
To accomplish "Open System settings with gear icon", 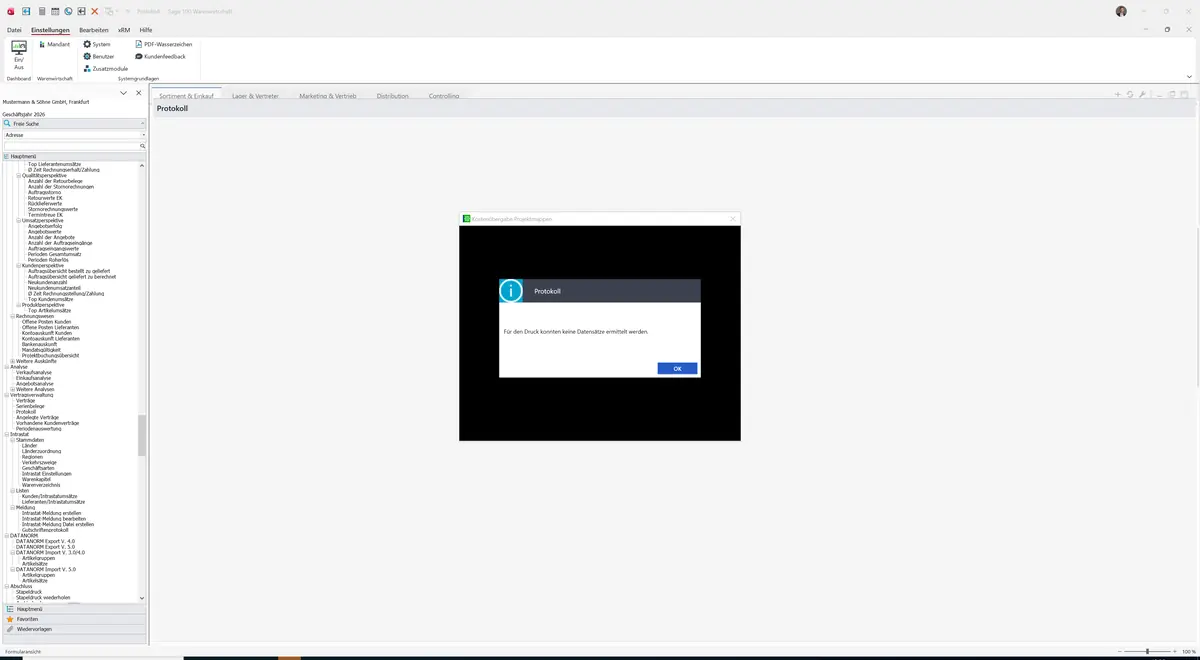I will (x=97, y=45).
